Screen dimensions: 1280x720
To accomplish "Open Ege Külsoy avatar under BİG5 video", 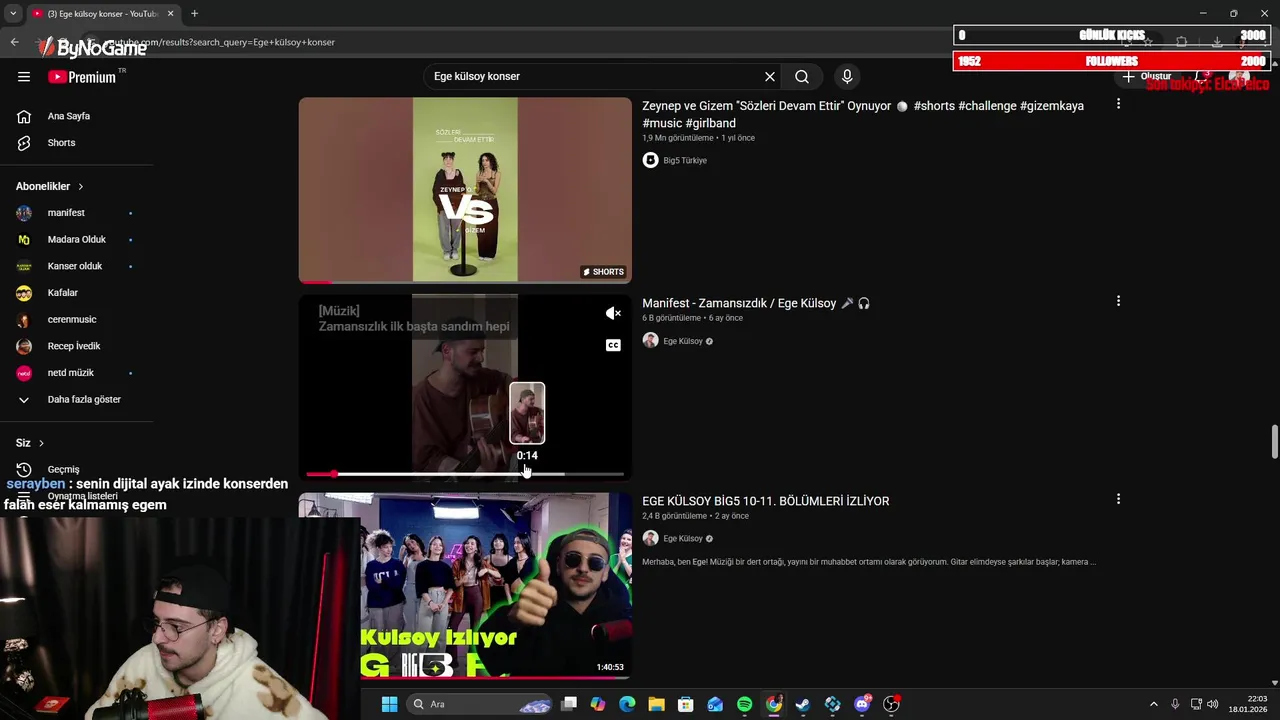I will [650, 538].
